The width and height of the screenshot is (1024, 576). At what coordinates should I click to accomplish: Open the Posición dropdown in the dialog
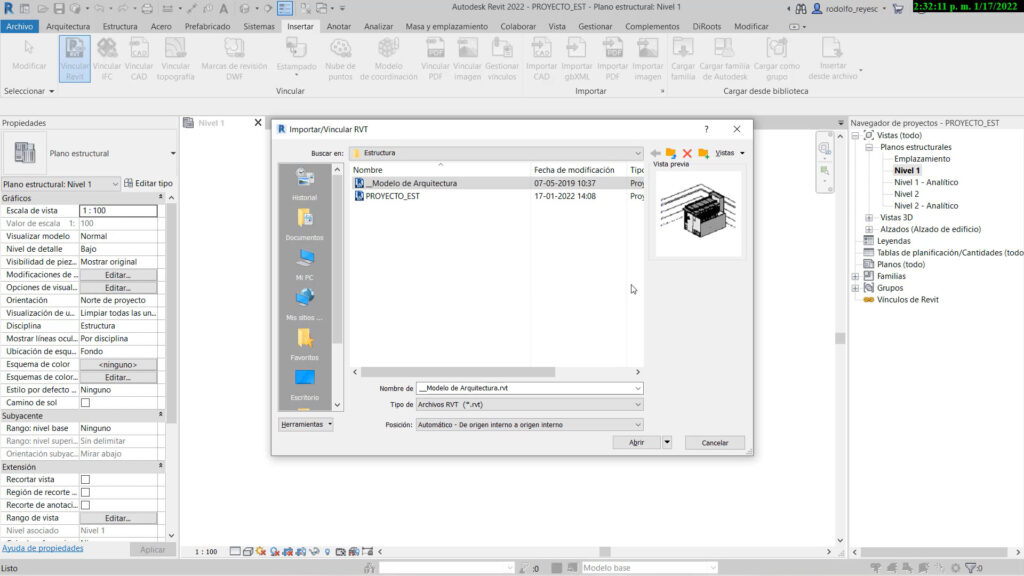click(638, 425)
